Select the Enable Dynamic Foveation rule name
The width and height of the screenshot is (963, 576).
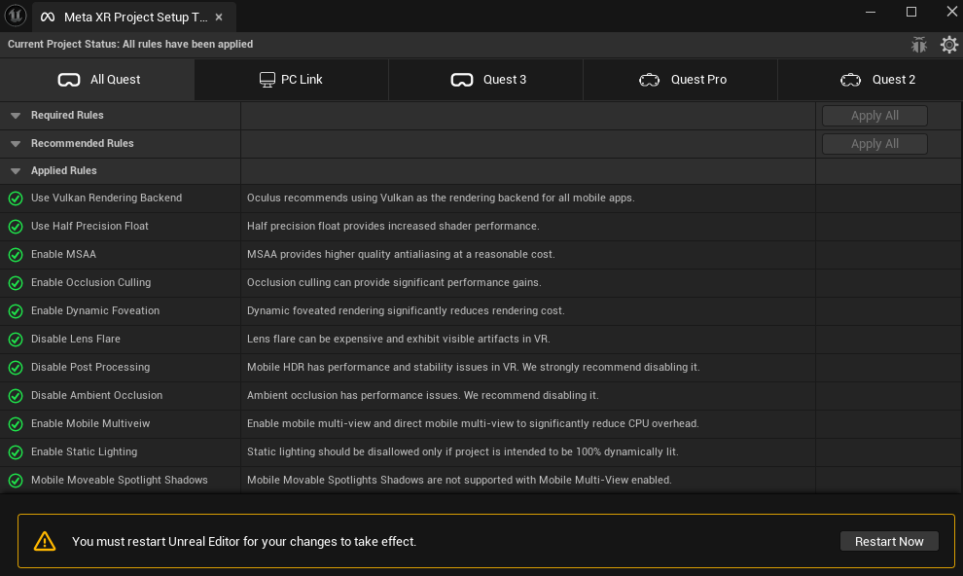coord(95,311)
